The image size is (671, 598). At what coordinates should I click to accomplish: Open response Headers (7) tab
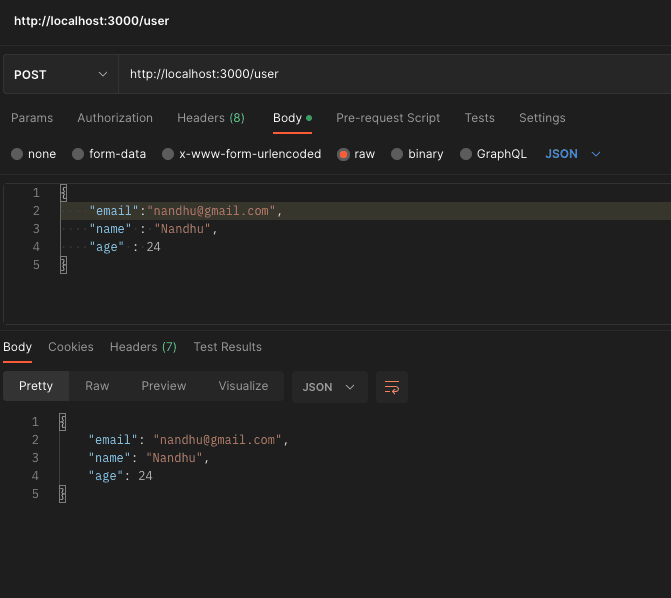(143, 347)
